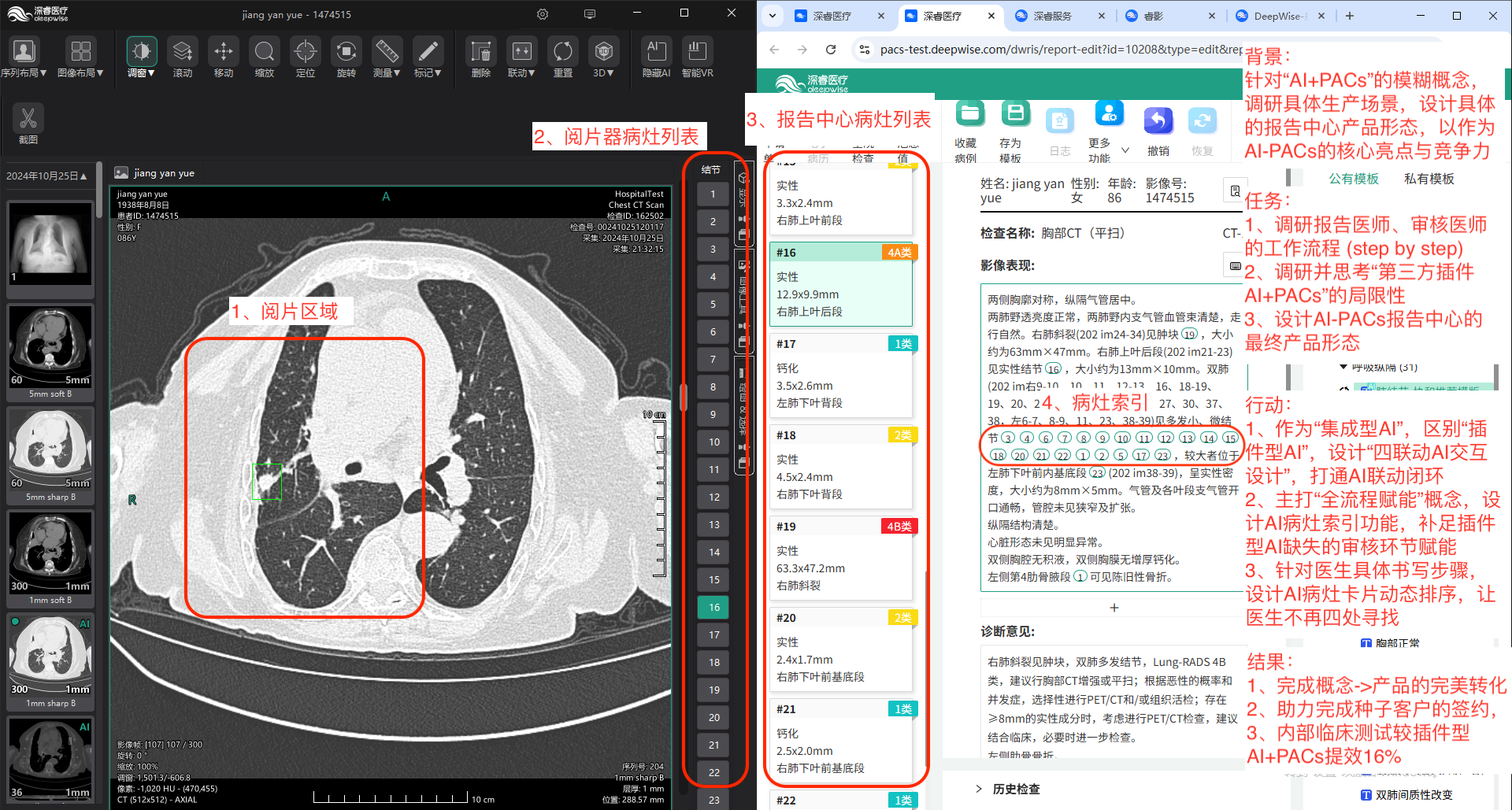Viewport: 1512px width, 810px height.
Task: Click the collect case (收藏病例) icon
Action: (969, 114)
